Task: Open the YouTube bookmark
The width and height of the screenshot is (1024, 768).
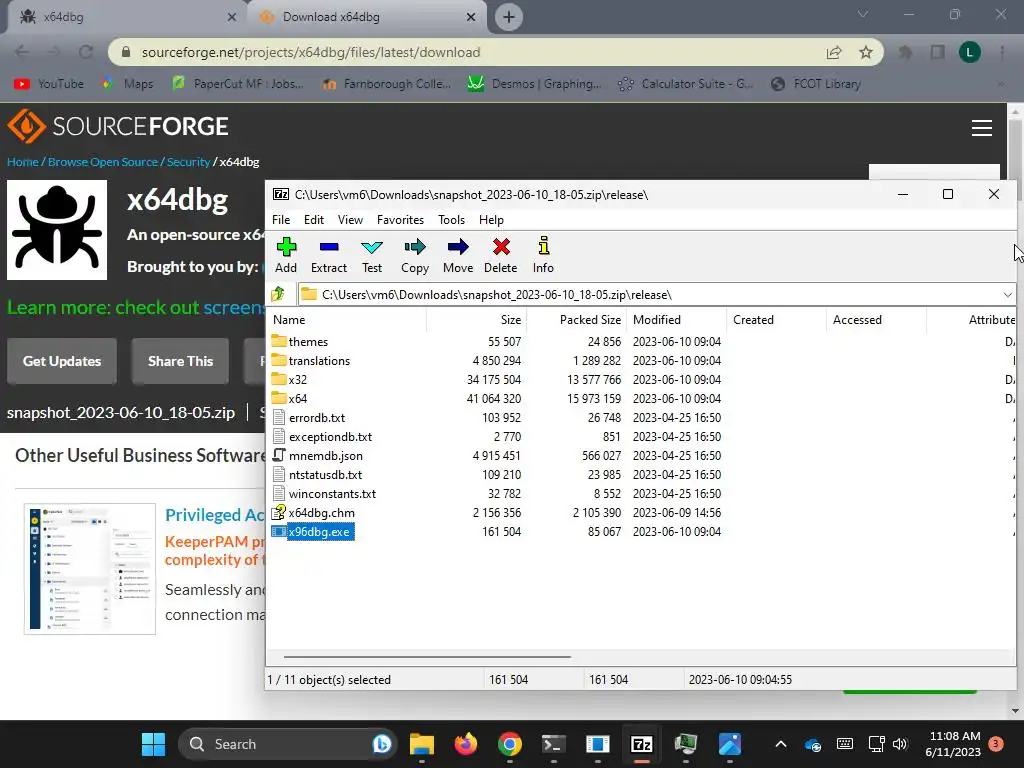Action: 49,84
